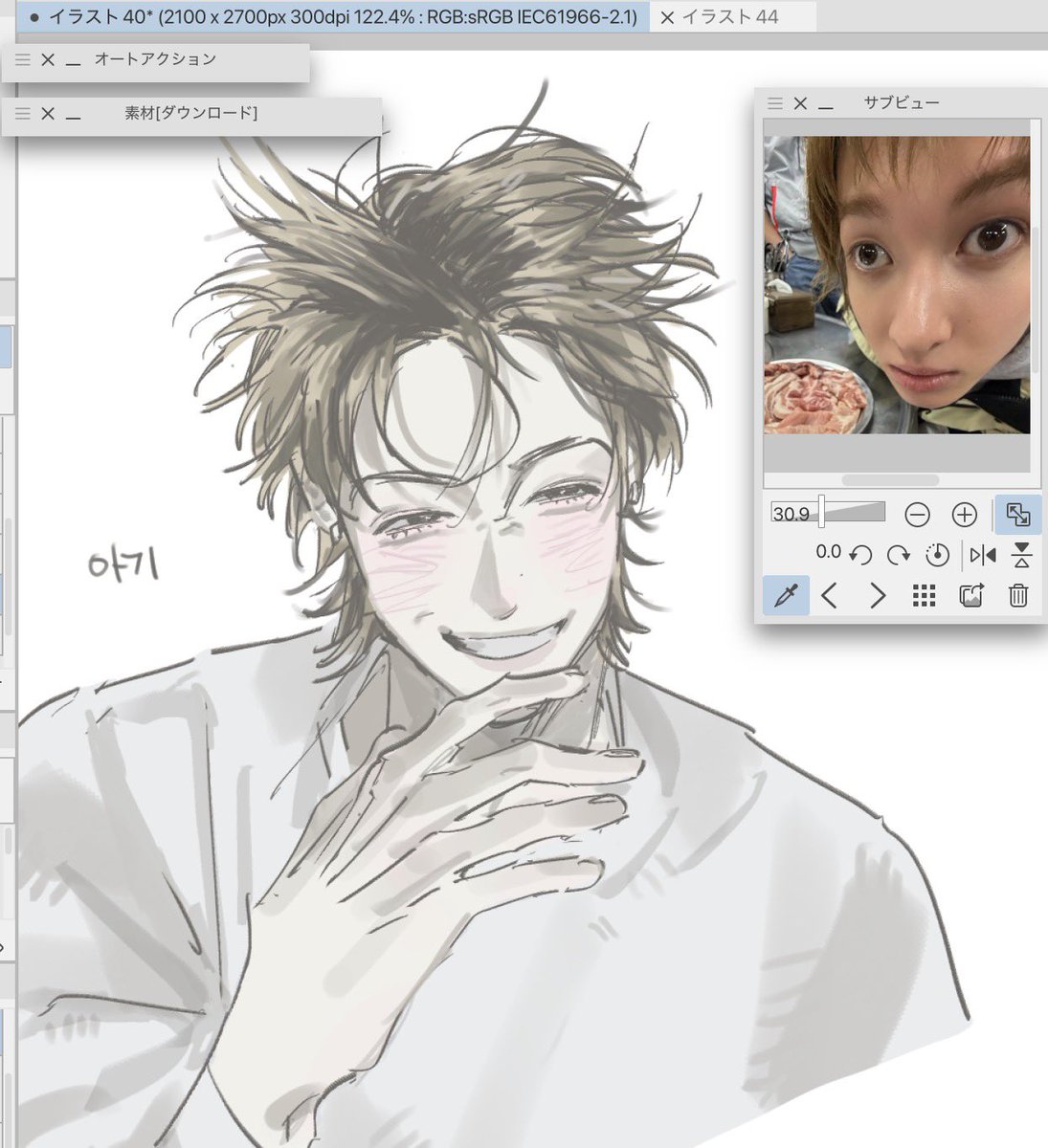The width and height of the screenshot is (1048, 1148).
Task: Close the イラスト 44 tab
Action: 667,17
